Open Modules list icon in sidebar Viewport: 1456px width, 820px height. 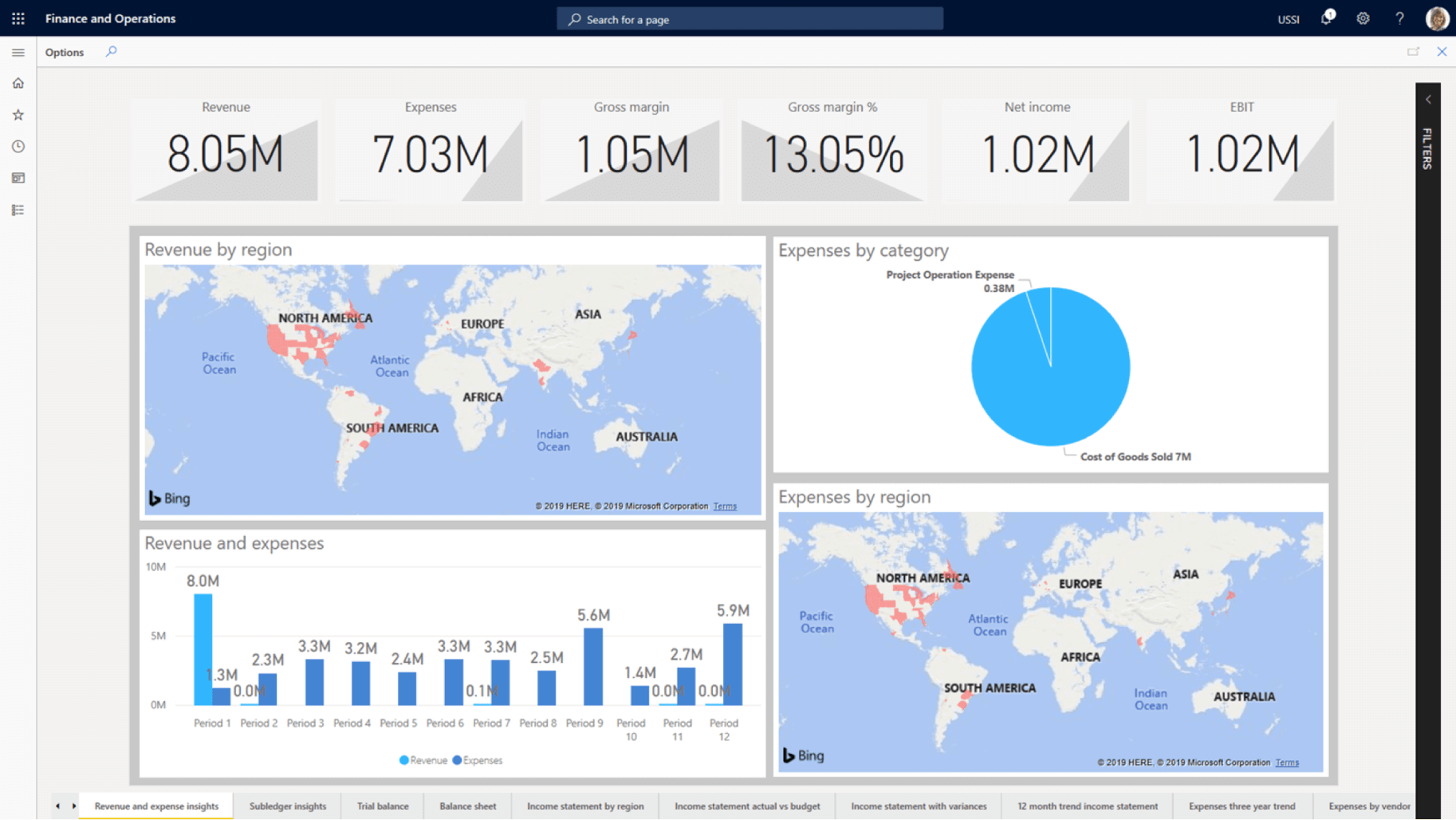(x=18, y=210)
